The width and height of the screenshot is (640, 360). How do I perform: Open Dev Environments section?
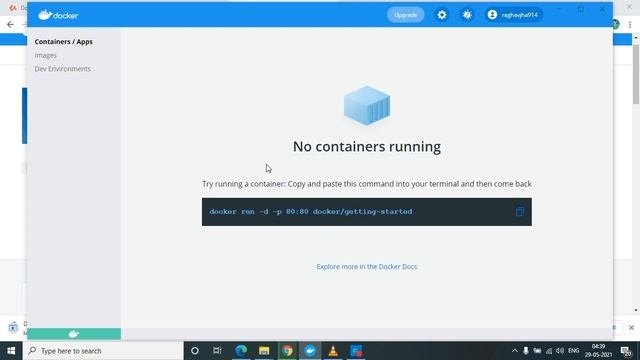62,69
